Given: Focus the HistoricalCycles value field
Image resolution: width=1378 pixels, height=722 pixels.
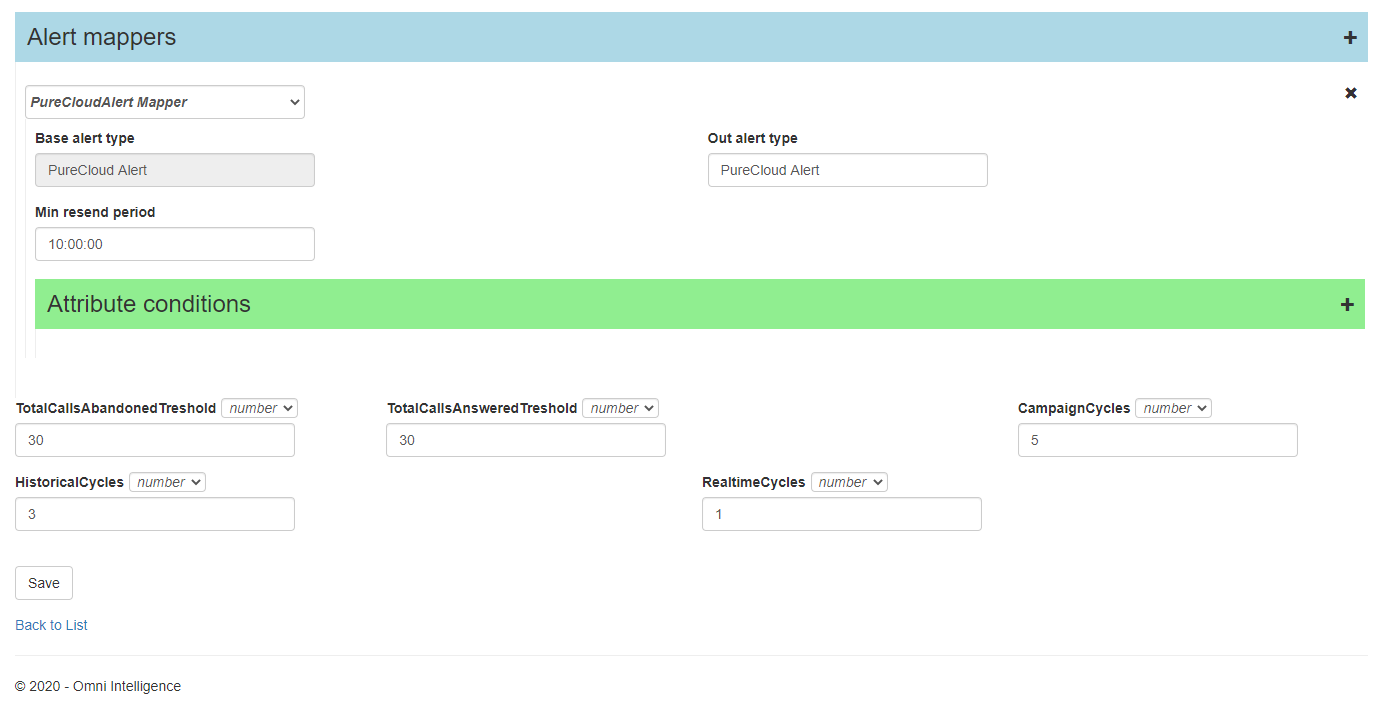Looking at the screenshot, I should click(x=155, y=514).
